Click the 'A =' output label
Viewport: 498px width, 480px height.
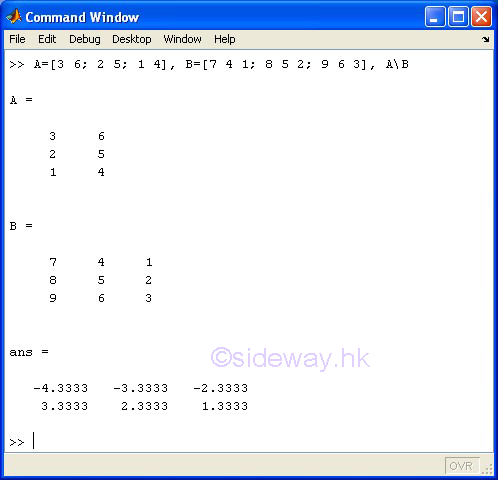21,100
